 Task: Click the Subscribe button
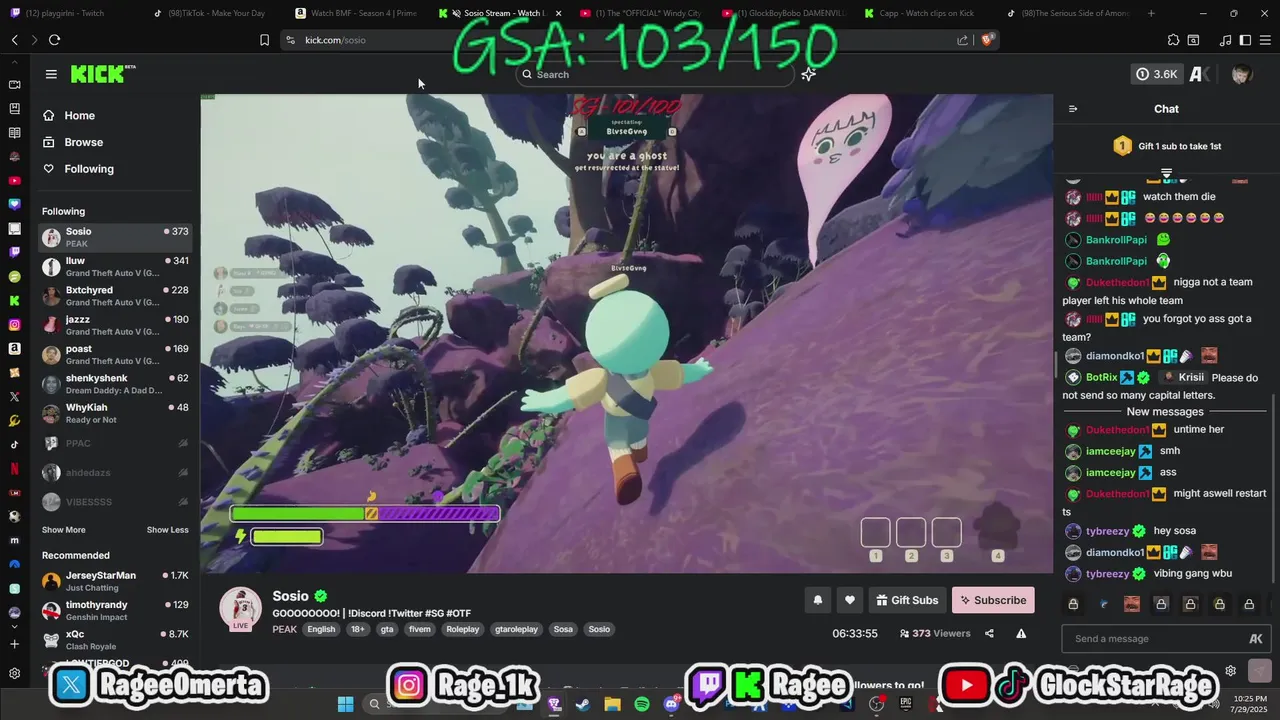pyautogui.click(x=993, y=600)
